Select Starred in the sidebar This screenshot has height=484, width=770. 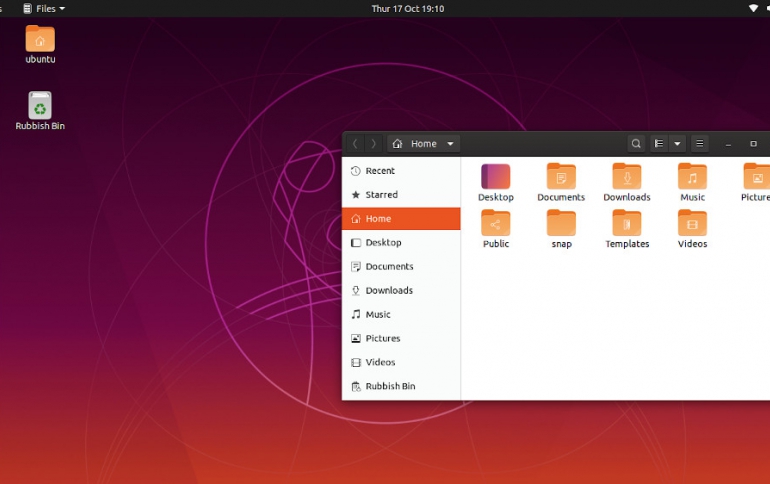point(401,195)
